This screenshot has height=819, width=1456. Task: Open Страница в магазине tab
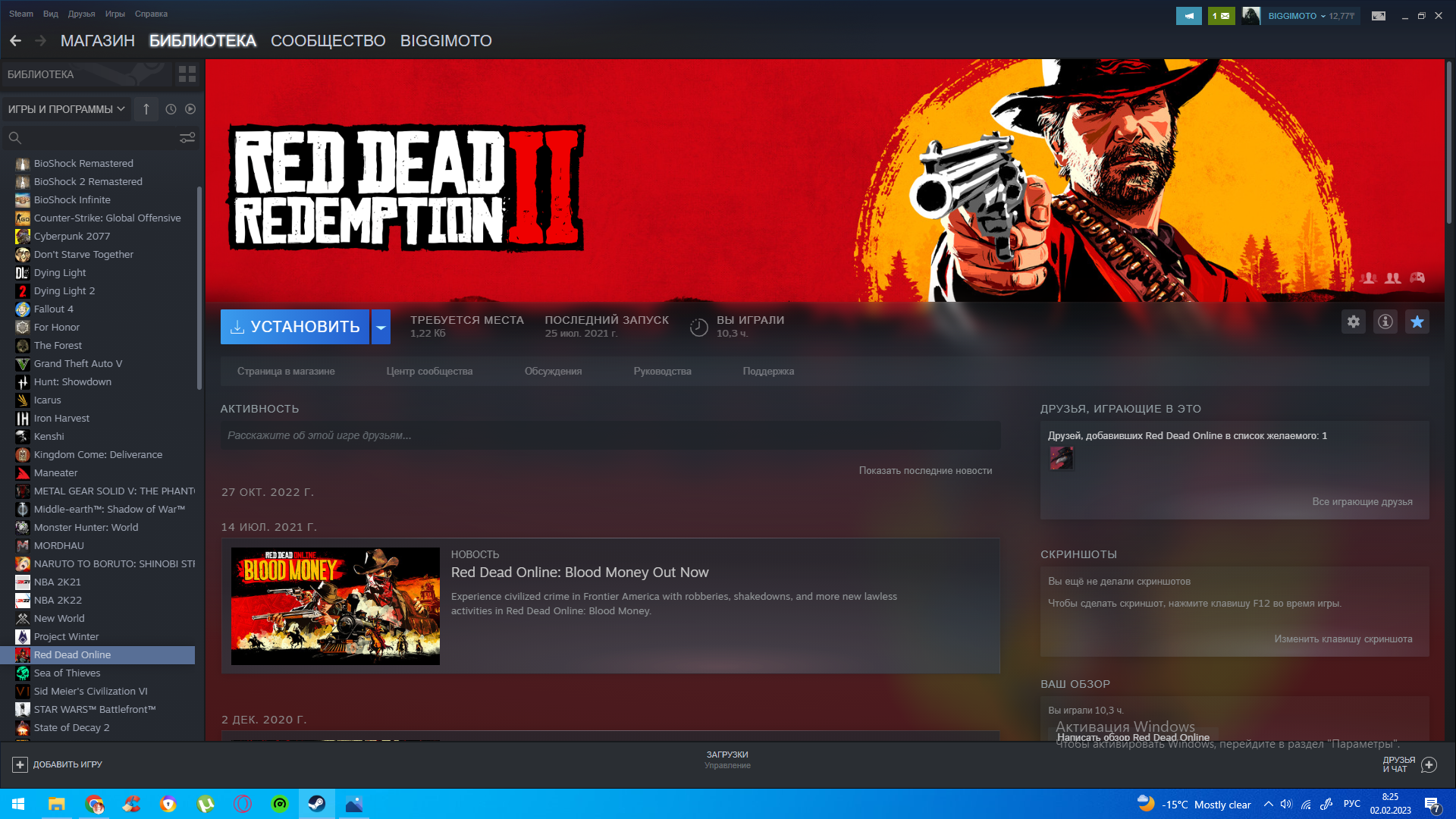286,372
